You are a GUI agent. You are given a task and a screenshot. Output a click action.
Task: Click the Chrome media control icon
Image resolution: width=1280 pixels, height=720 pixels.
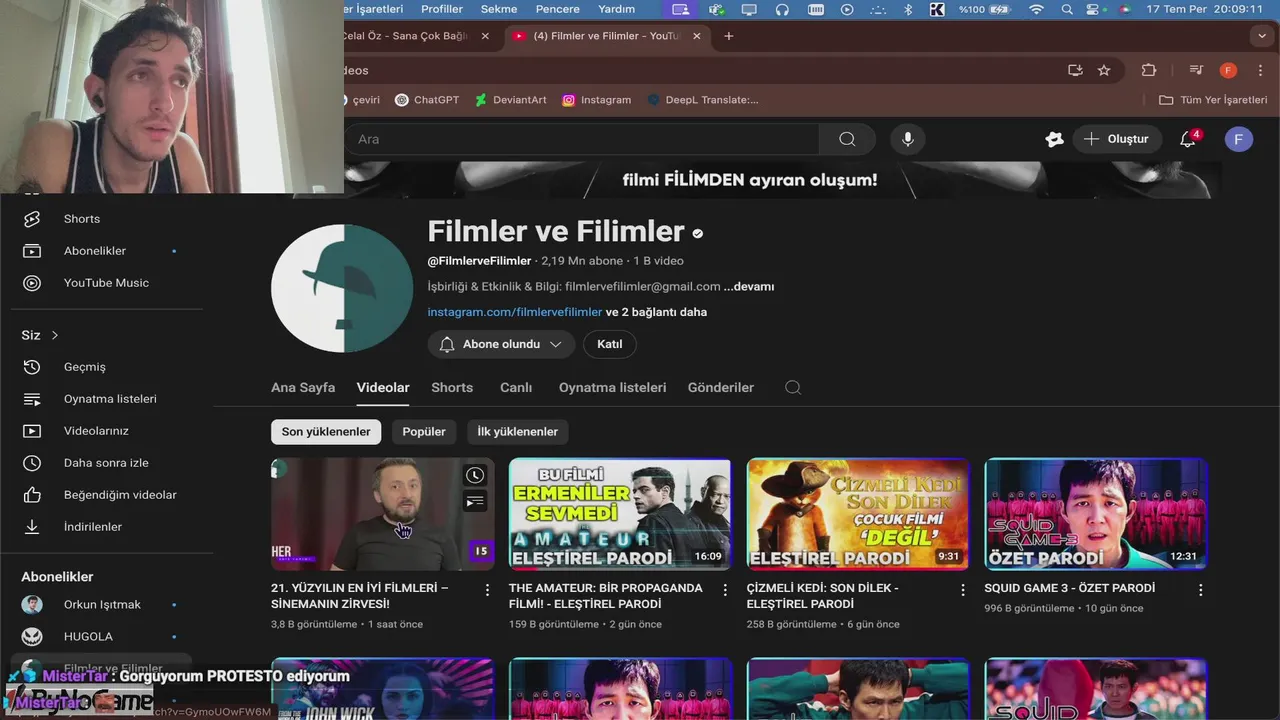[x=1196, y=70]
